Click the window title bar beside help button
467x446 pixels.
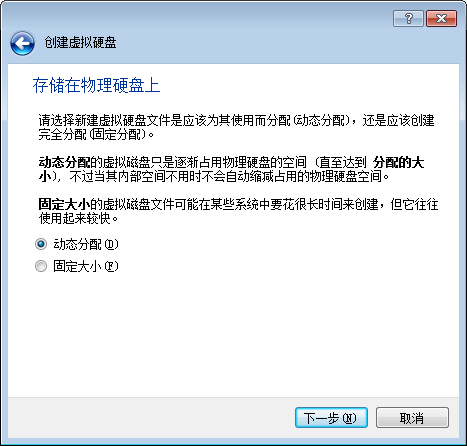coord(233,17)
